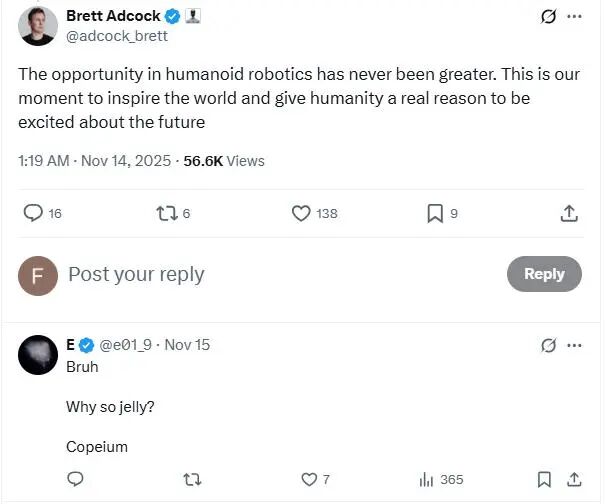This screenshot has width=605, height=504.
Task: View analytics for E's reply
Action: pyautogui.click(x=441, y=480)
